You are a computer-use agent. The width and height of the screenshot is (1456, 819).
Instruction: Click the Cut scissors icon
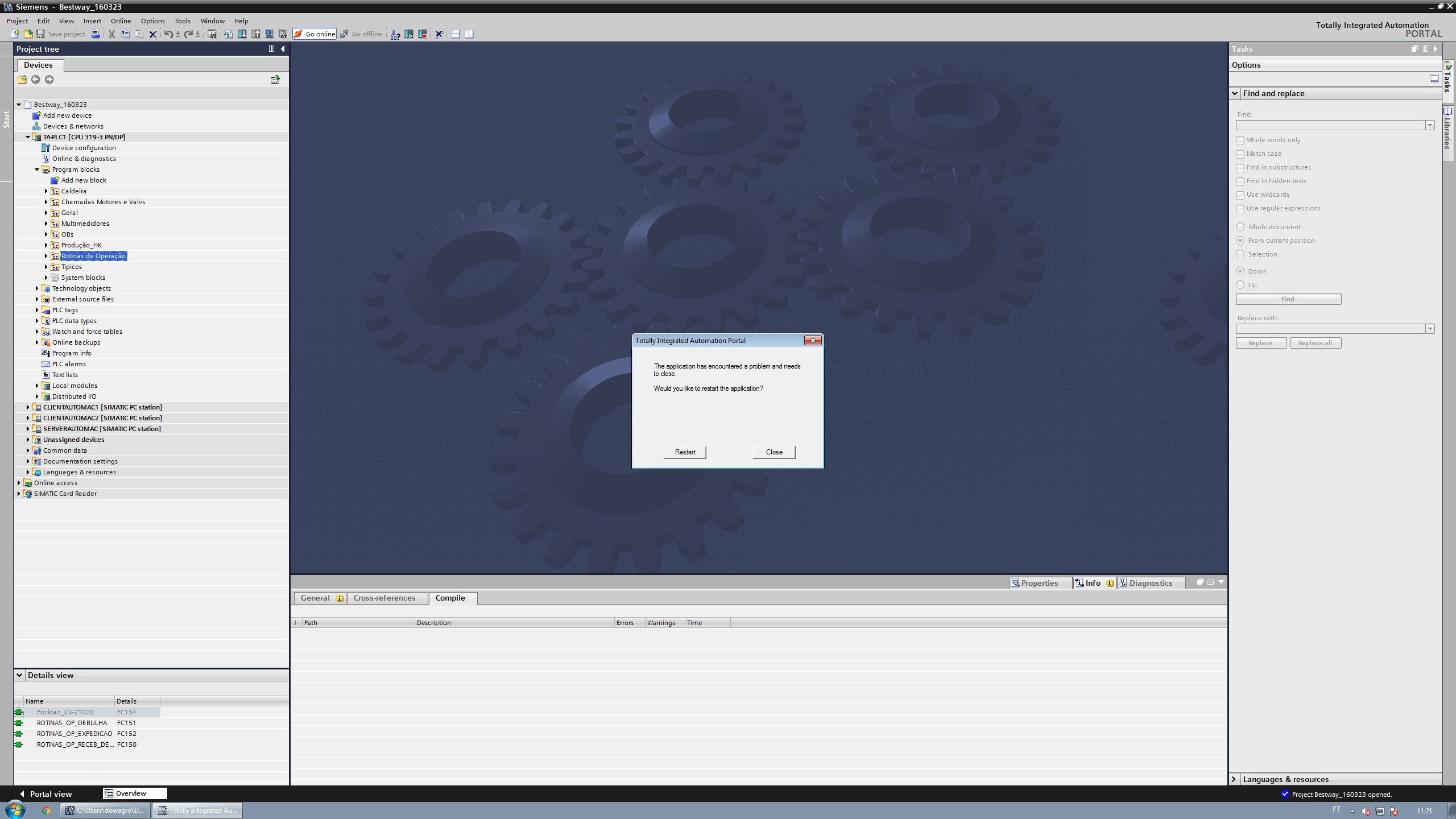coord(111,34)
